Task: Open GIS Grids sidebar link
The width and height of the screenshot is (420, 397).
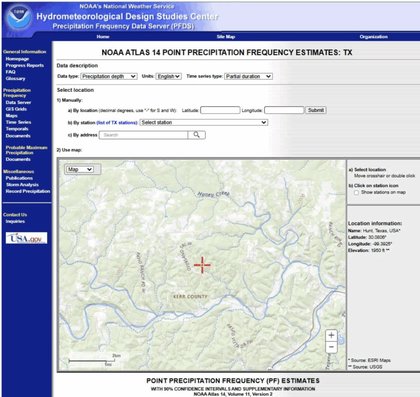Action: click(x=16, y=109)
